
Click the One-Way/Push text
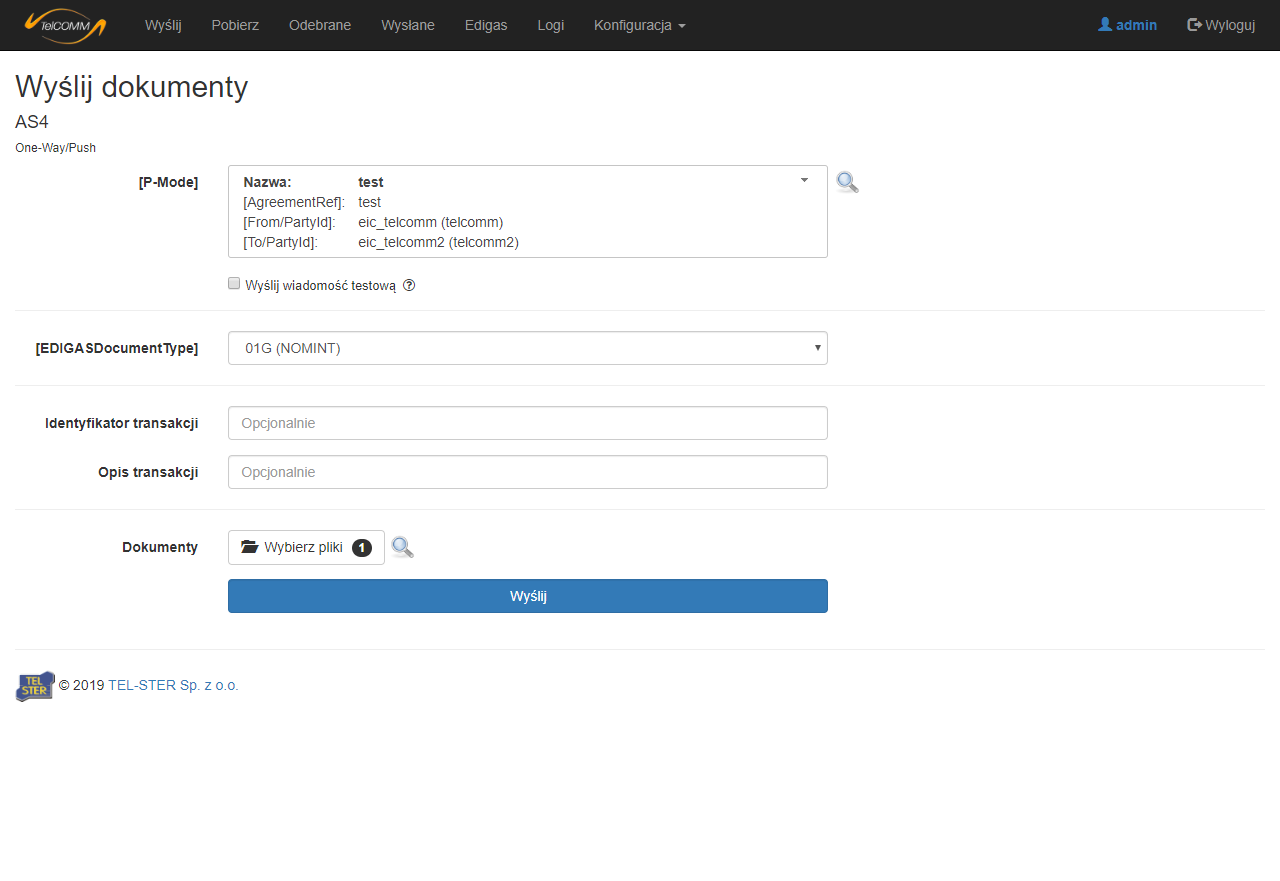point(55,148)
